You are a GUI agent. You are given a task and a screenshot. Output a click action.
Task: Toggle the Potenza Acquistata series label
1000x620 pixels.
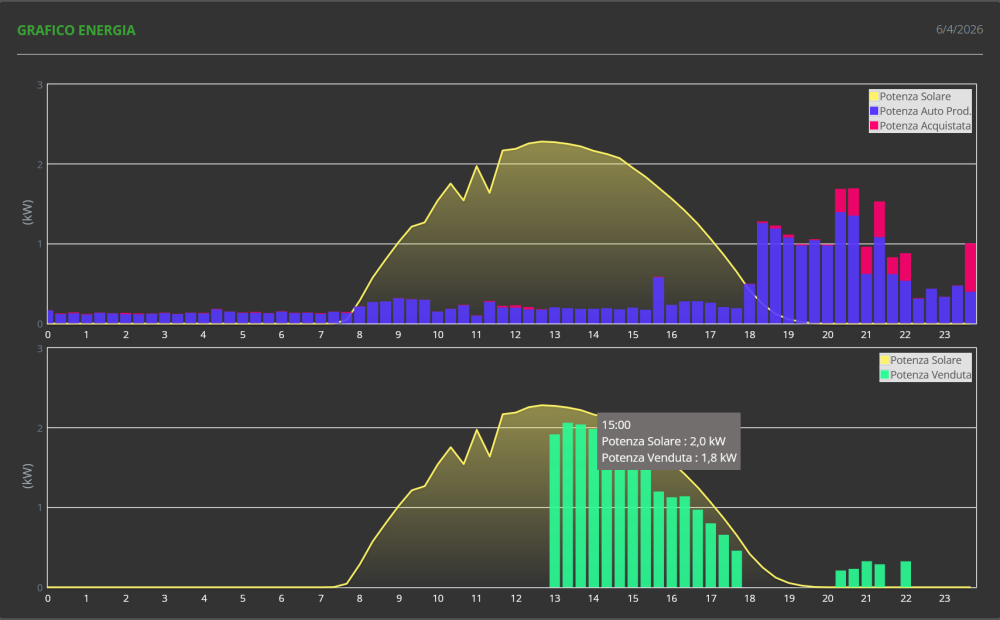click(x=925, y=126)
